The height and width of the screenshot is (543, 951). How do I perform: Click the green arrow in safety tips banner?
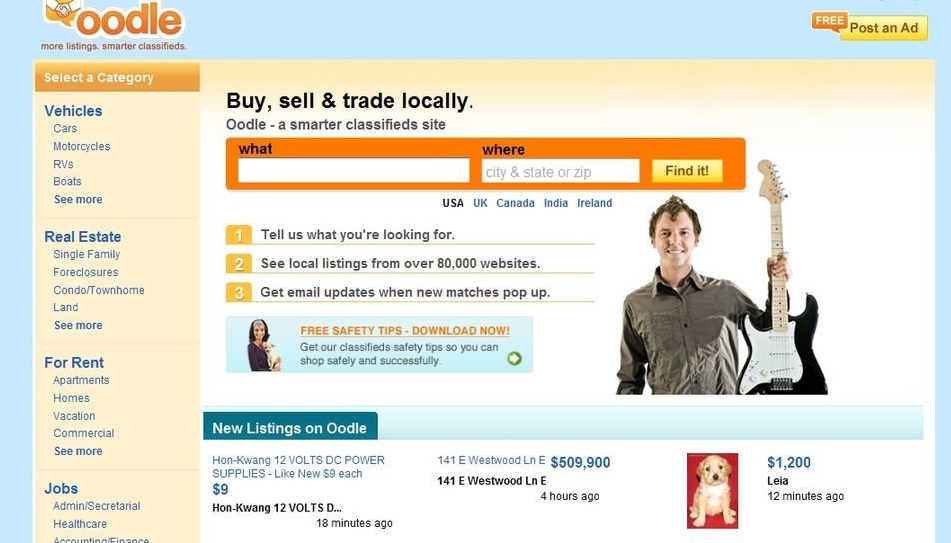[514, 359]
